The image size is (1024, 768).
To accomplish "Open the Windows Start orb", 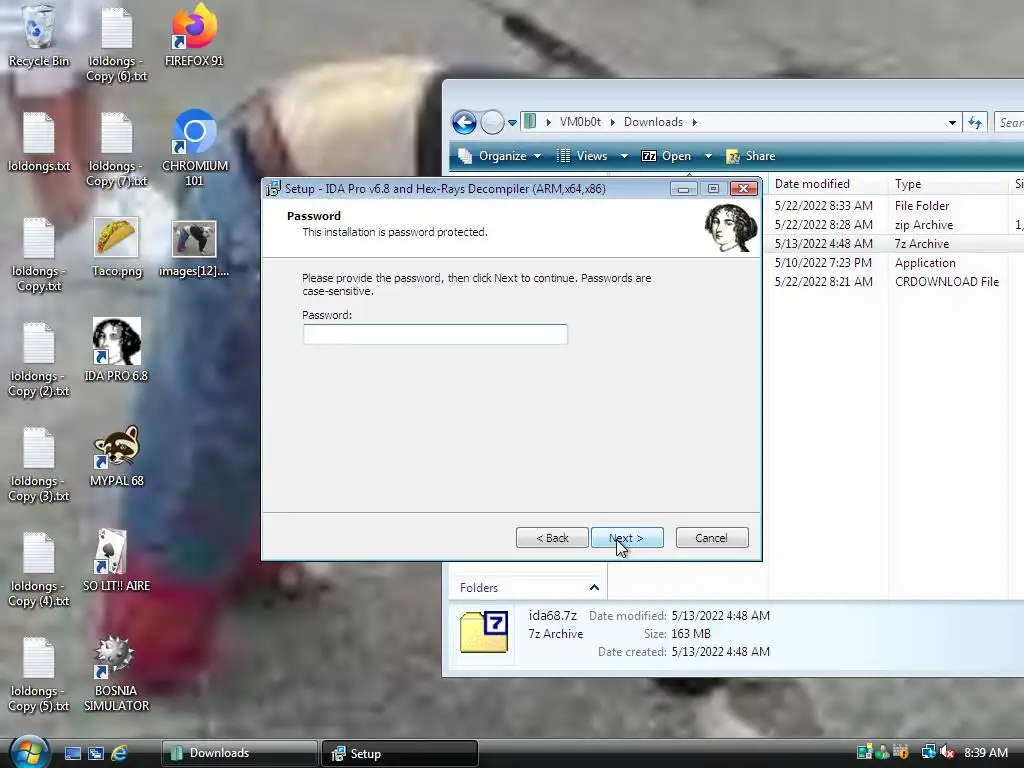I will click(29, 752).
